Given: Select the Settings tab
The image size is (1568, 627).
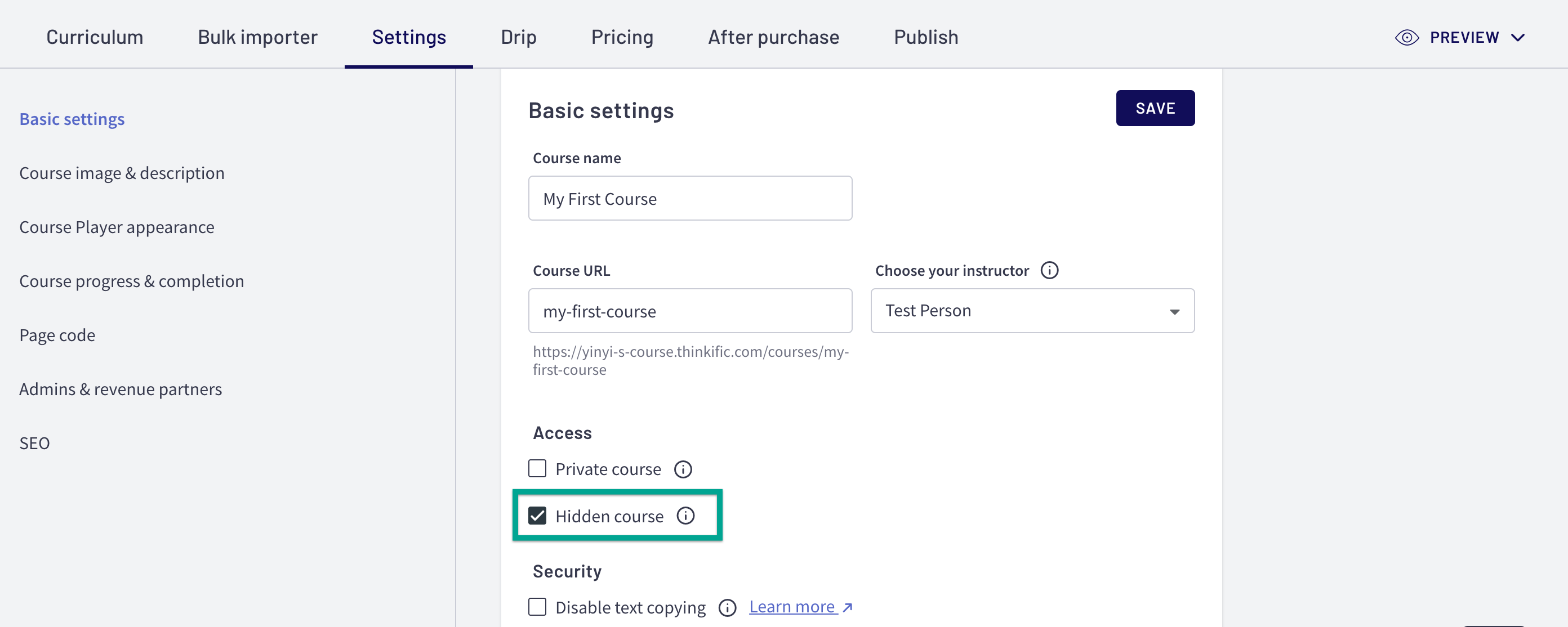Looking at the screenshot, I should pos(408,37).
